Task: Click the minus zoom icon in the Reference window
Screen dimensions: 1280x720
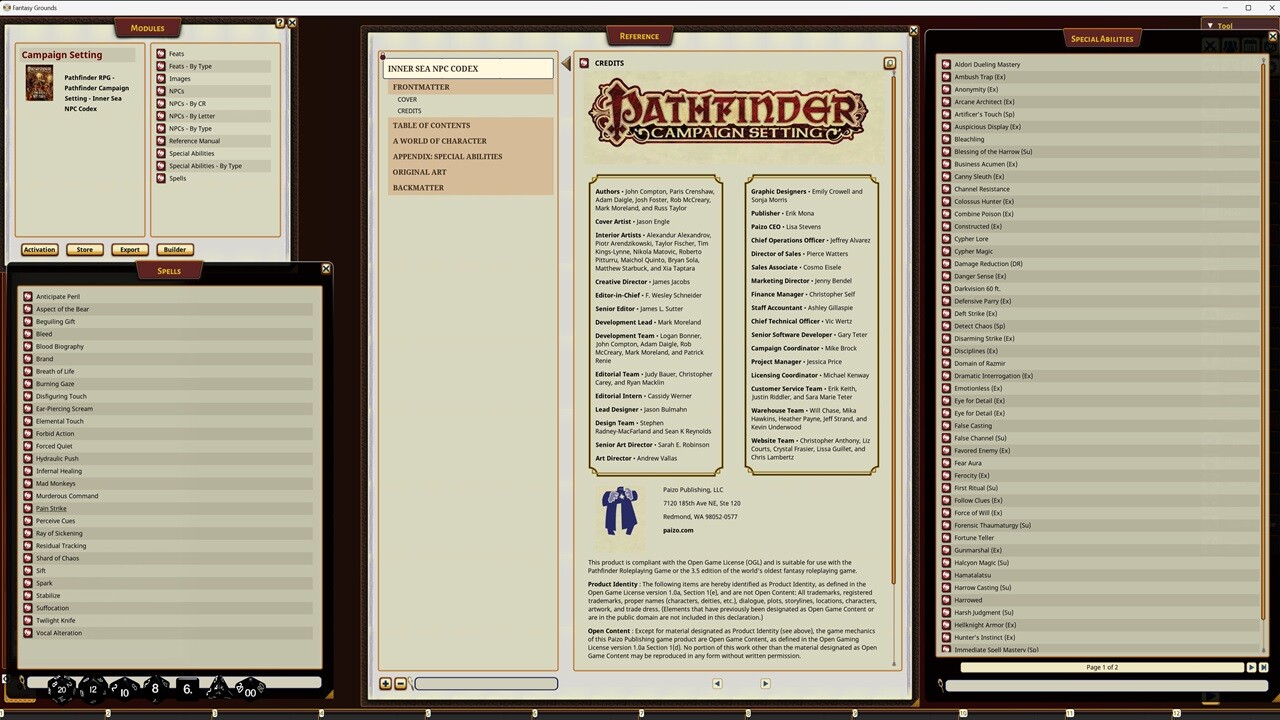Action: [400, 683]
